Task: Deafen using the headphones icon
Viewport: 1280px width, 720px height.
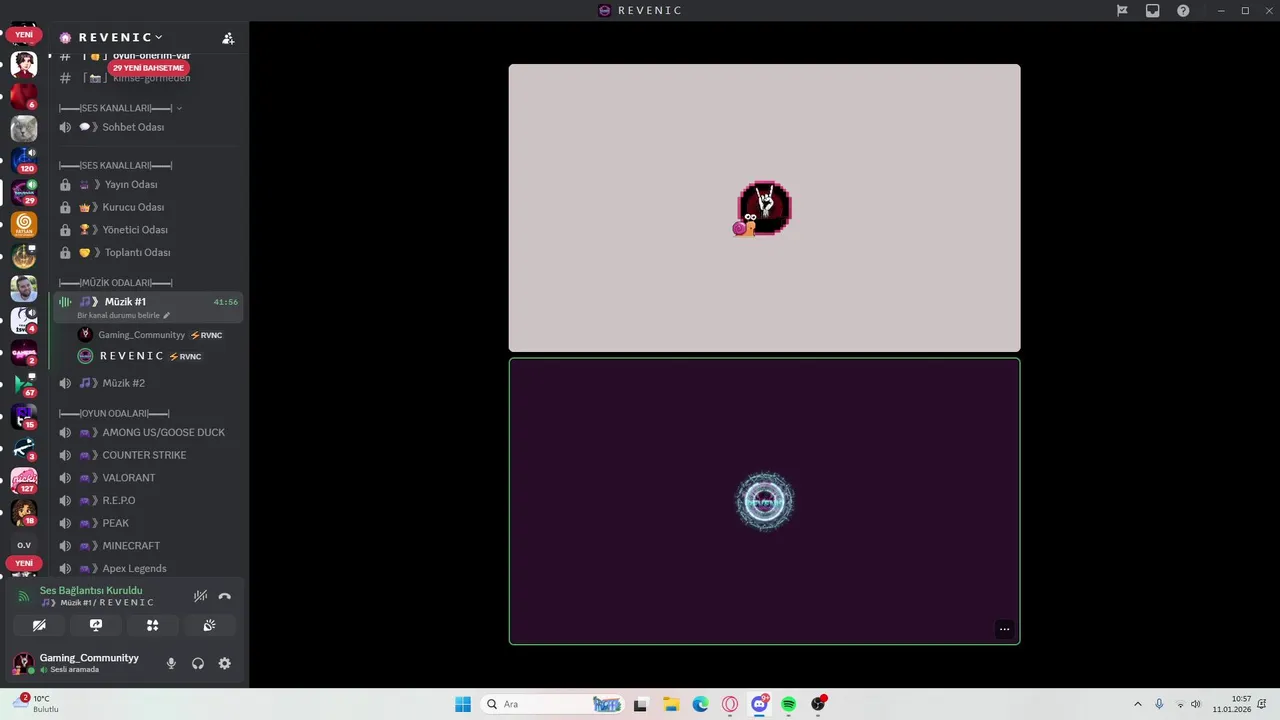Action: [198, 663]
